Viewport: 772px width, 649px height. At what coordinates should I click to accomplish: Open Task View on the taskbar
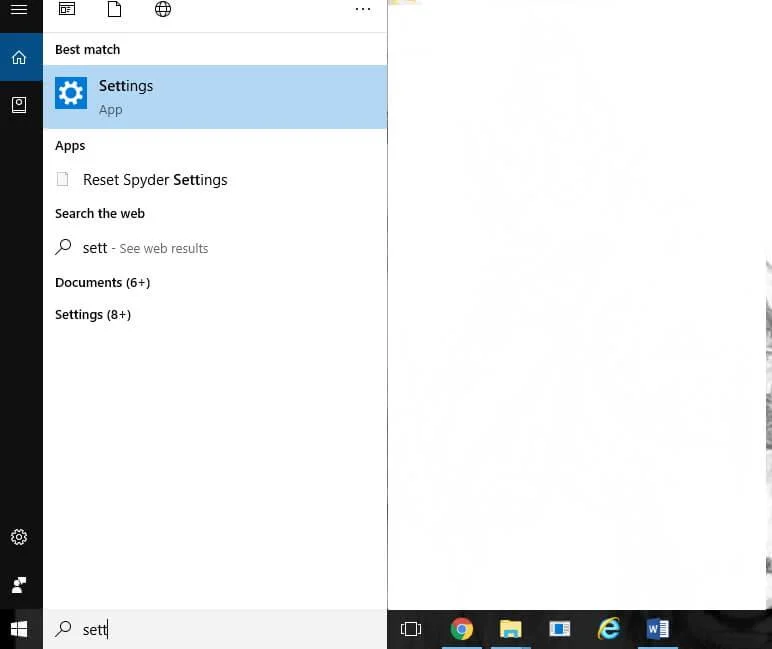pyautogui.click(x=411, y=629)
